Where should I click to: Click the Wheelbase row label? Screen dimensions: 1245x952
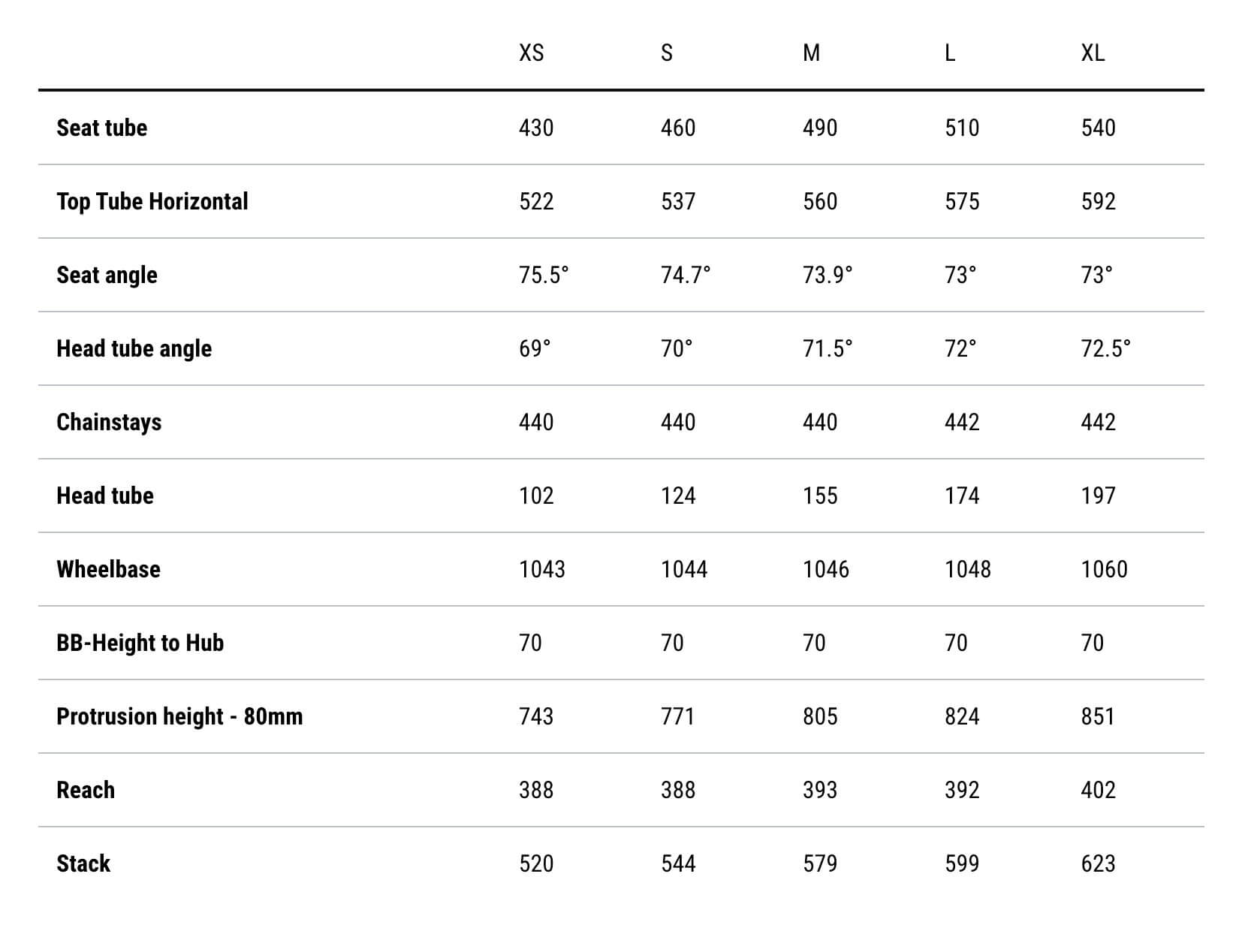(108, 569)
